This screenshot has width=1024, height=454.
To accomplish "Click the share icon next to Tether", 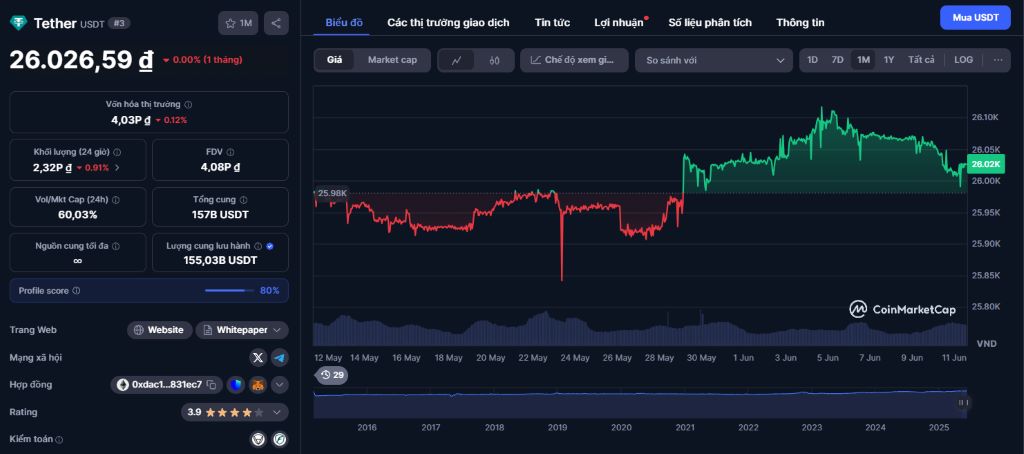I will 277,22.
